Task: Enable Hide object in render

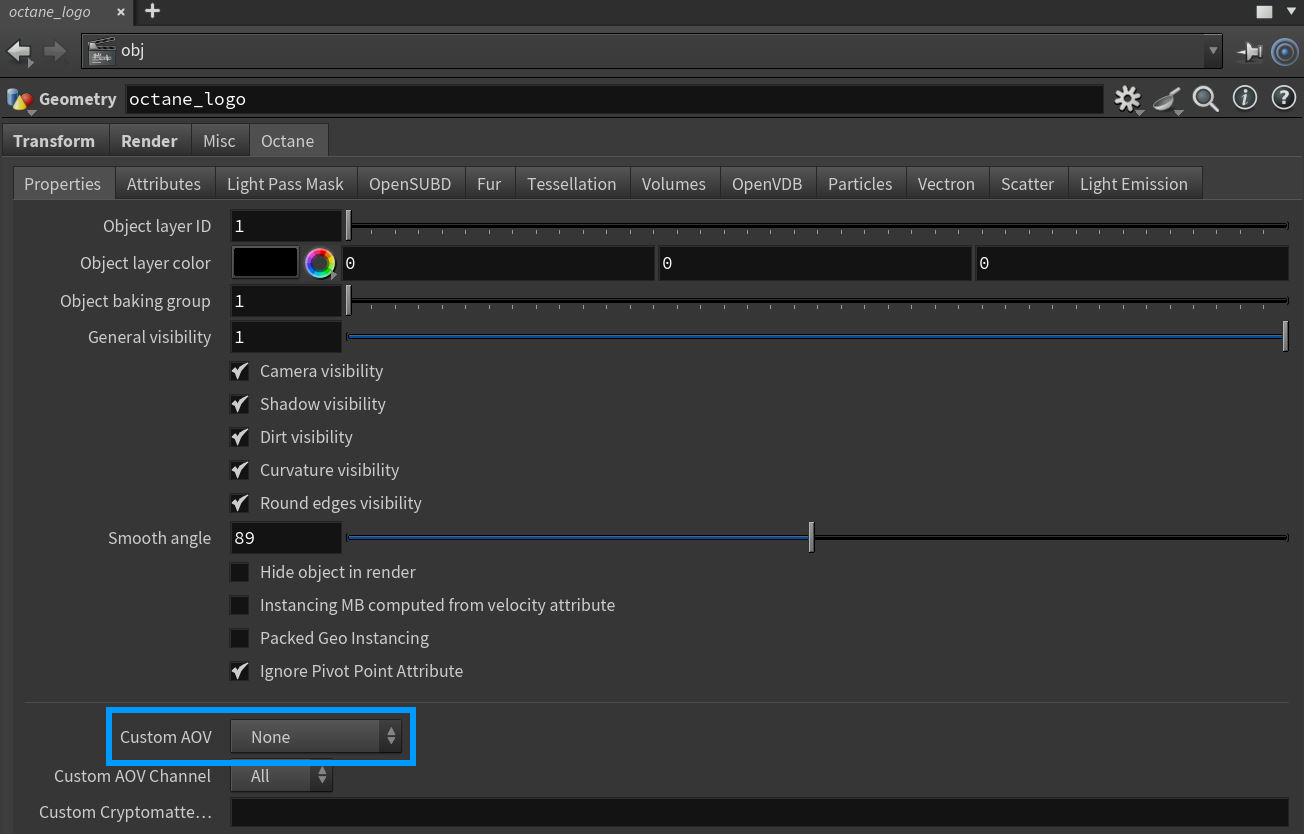Action: coord(240,572)
